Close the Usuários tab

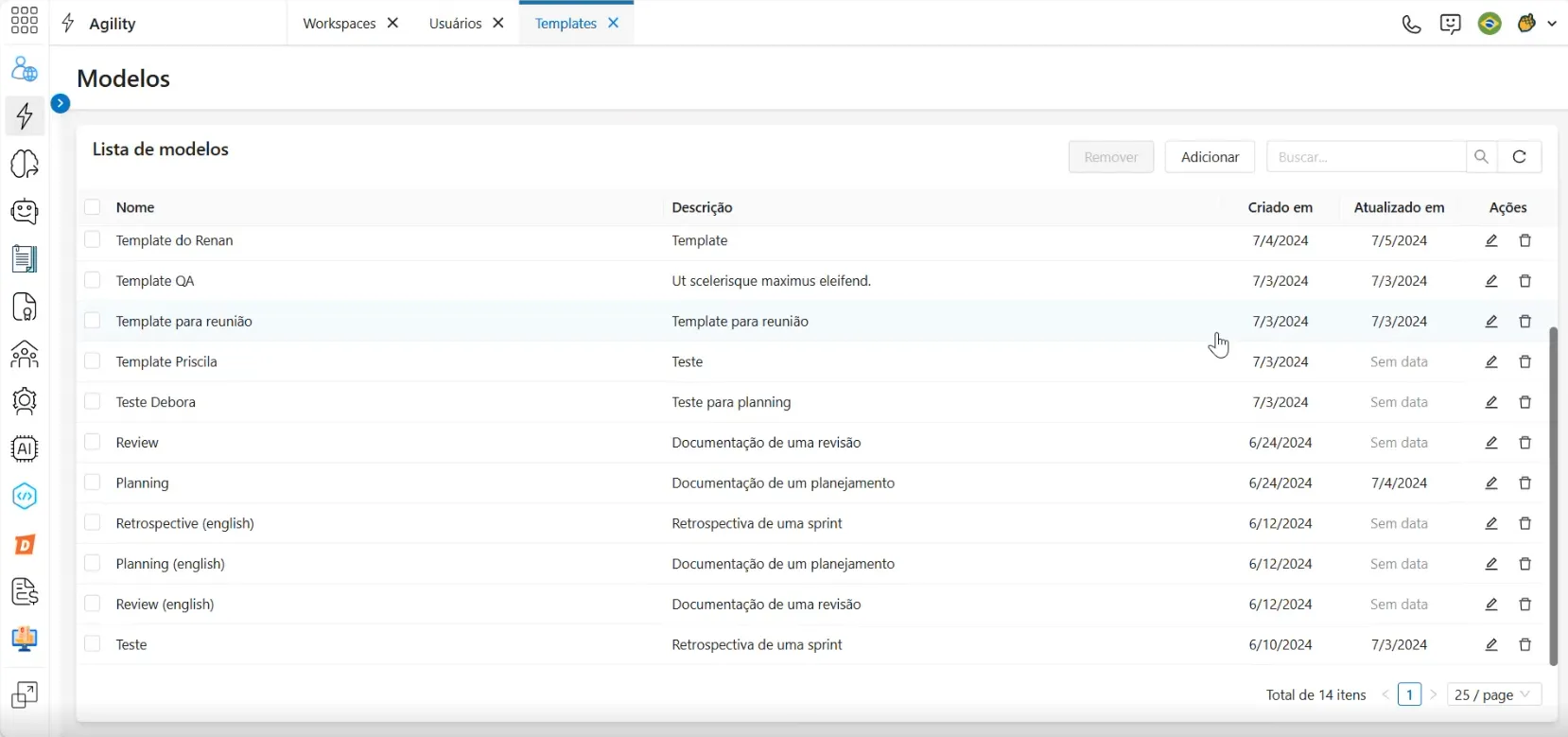(498, 23)
